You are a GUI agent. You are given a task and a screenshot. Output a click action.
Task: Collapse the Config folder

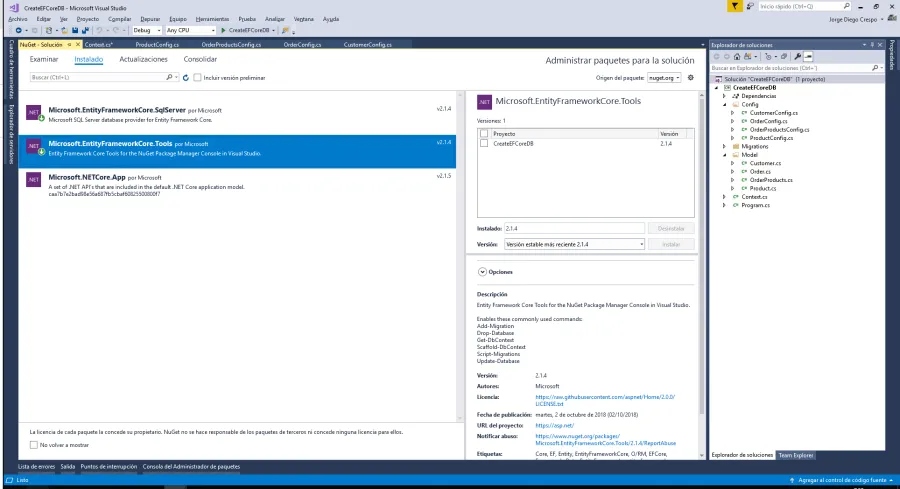(724, 104)
